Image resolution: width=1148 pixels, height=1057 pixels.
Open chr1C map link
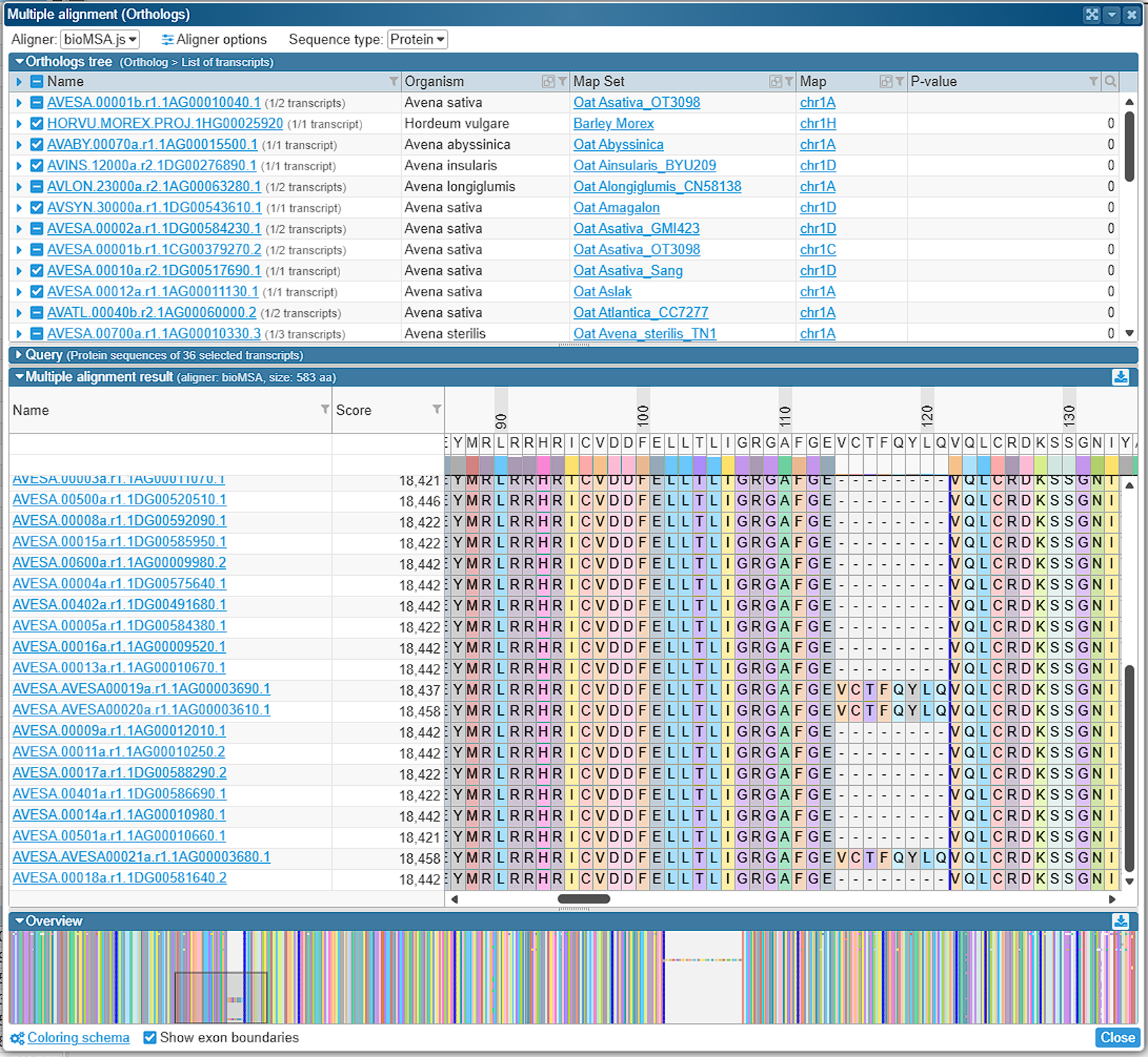coord(818,250)
